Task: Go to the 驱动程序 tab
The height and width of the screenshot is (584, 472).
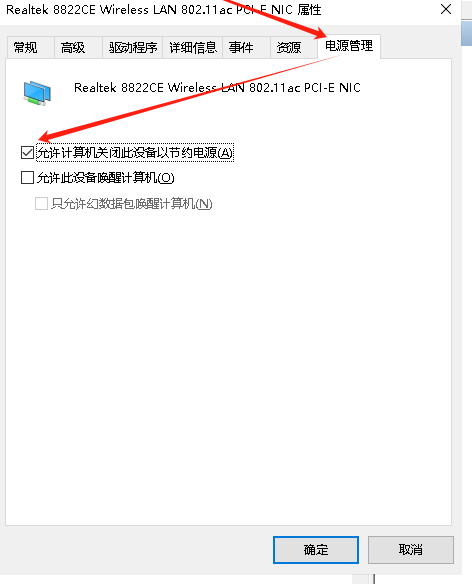Action: [x=132, y=48]
